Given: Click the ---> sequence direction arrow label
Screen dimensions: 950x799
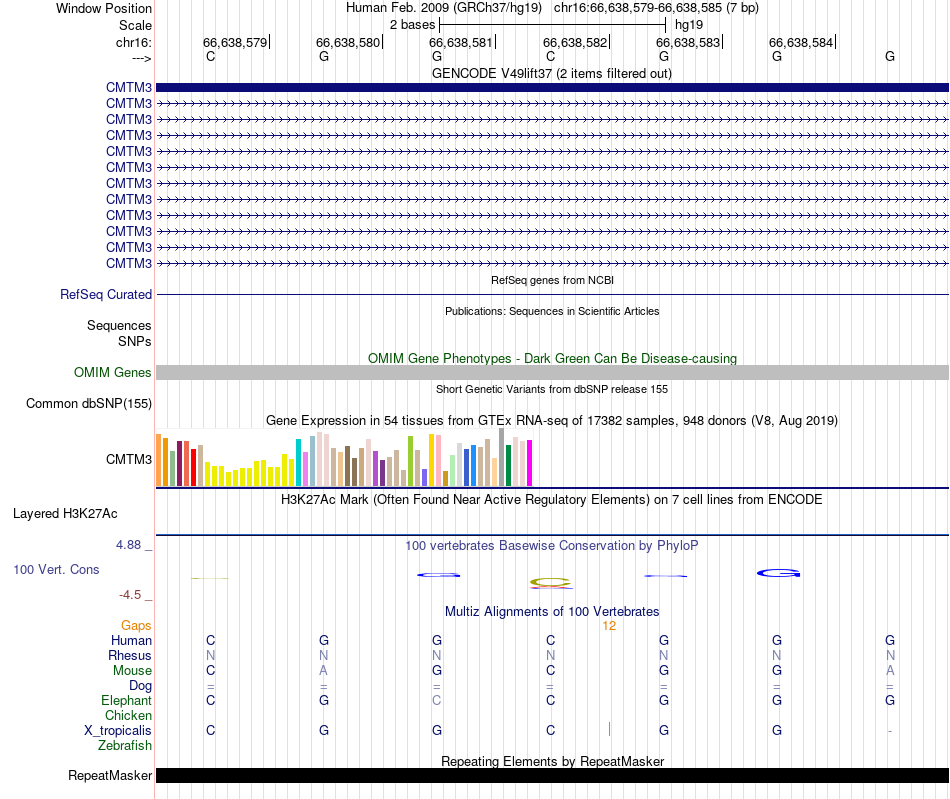Looking at the screenshot, I should pyautogui.click(x=141, y=58).
